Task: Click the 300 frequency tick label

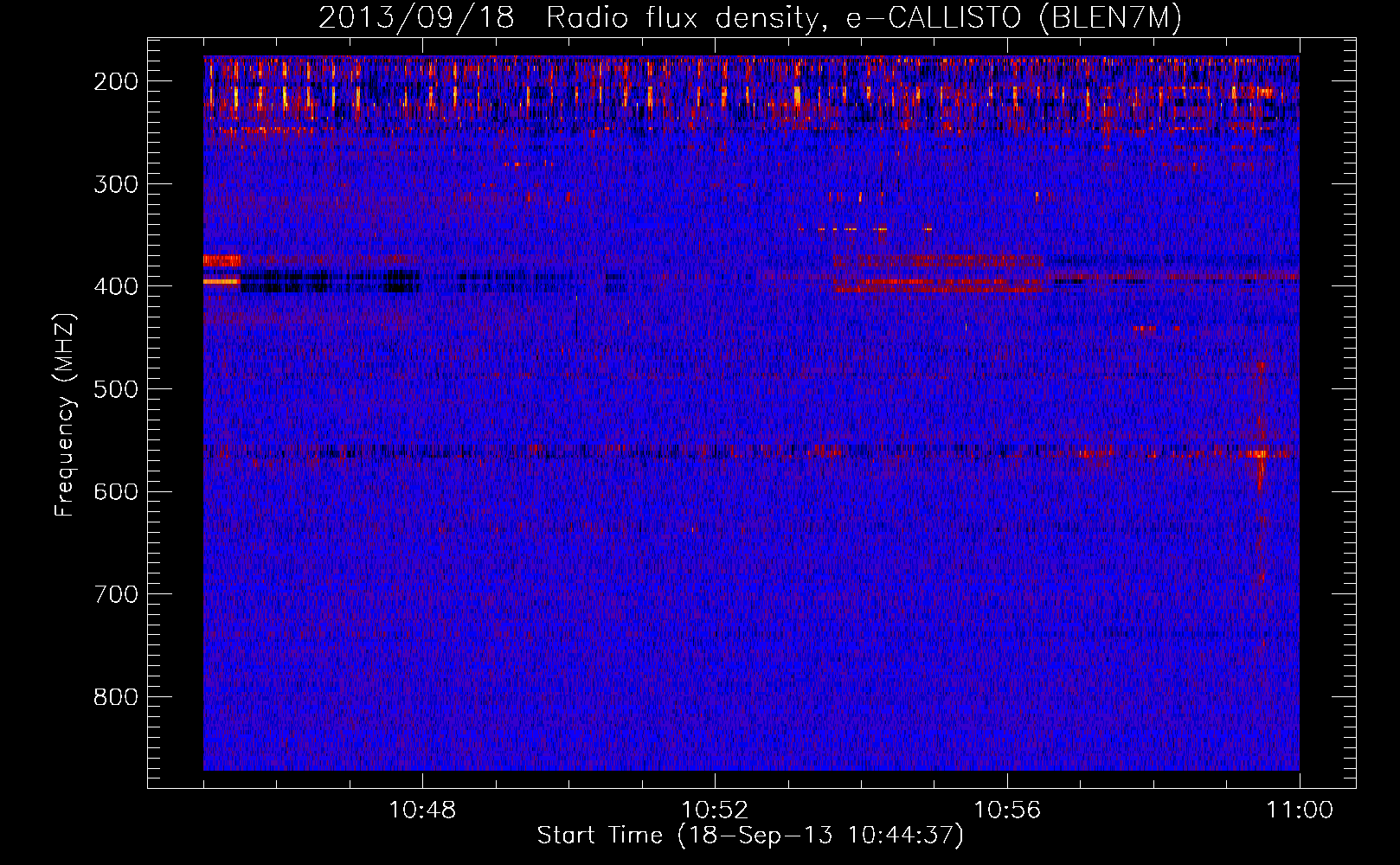Action: click(115, 184)
